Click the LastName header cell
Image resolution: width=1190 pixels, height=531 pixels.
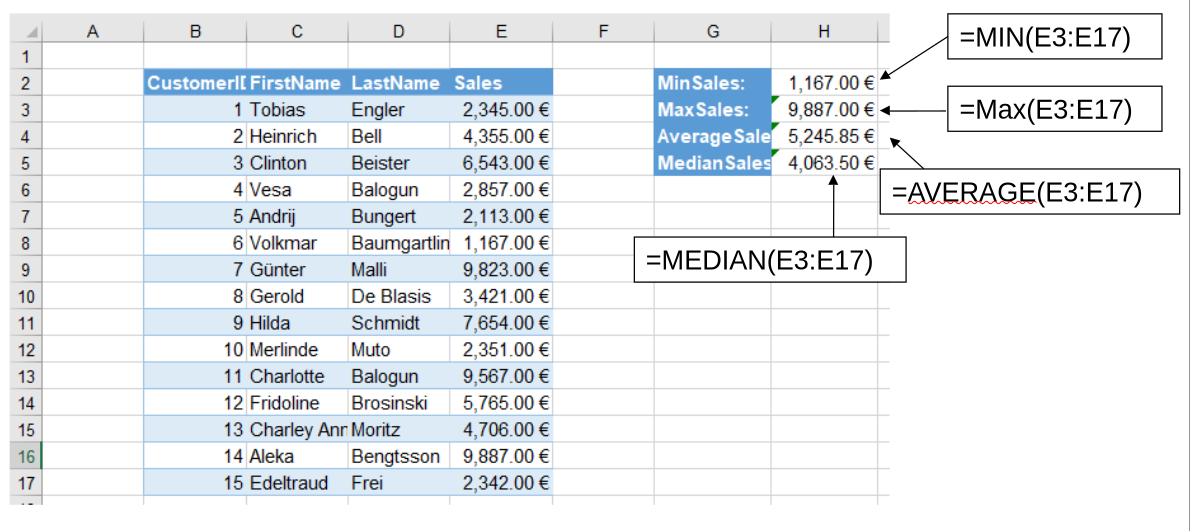pos(398,83)
